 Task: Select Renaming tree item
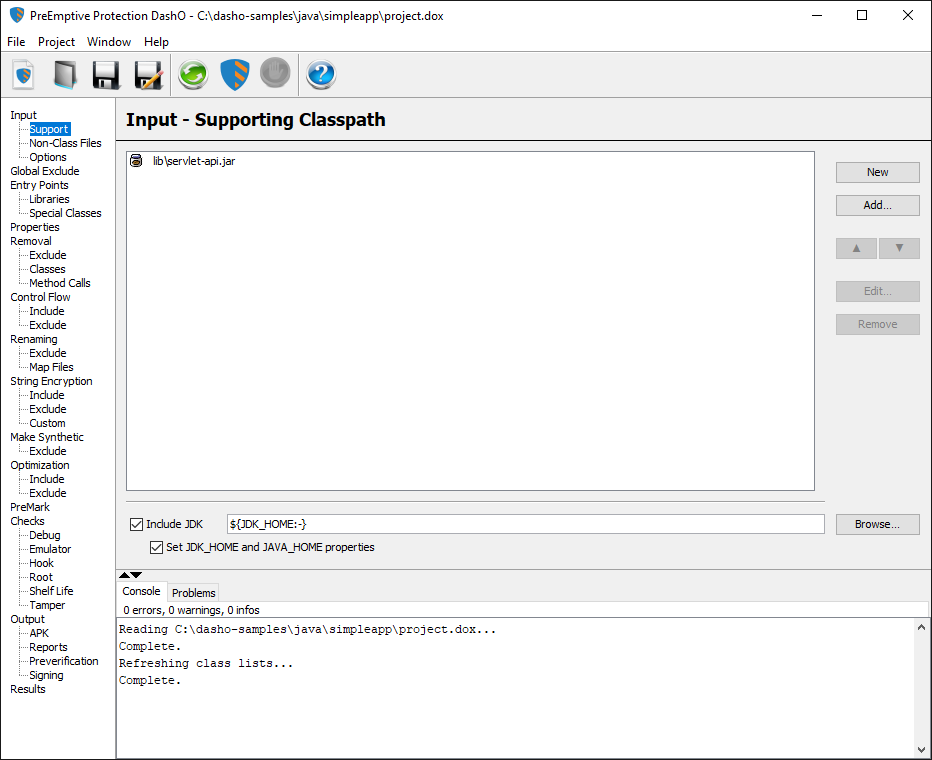coord(34,339)
